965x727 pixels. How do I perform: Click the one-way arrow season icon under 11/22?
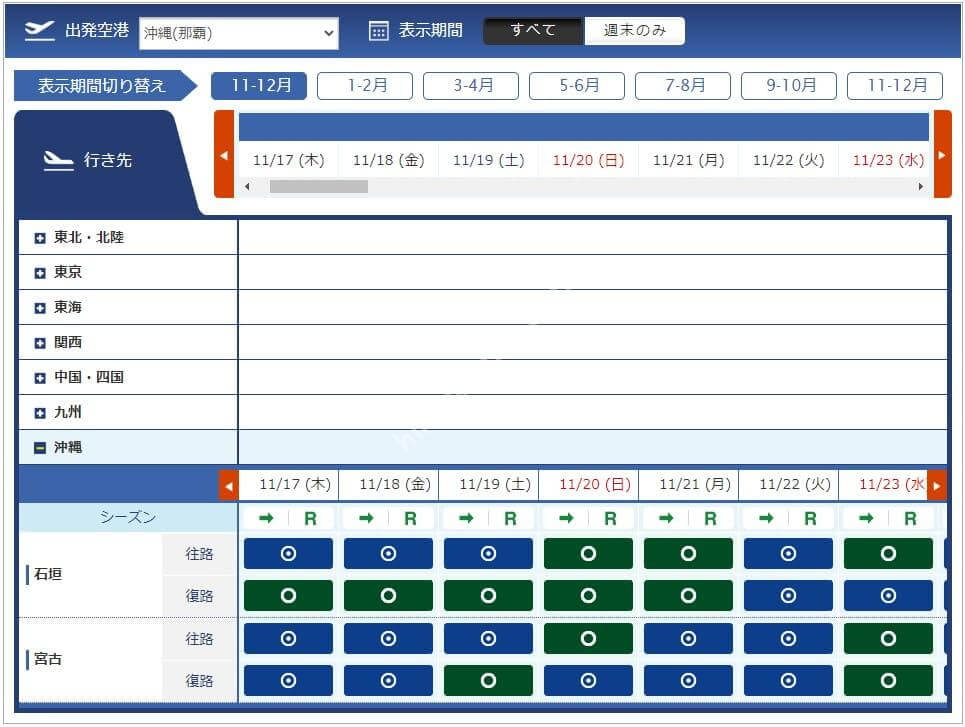pos(766,518)
